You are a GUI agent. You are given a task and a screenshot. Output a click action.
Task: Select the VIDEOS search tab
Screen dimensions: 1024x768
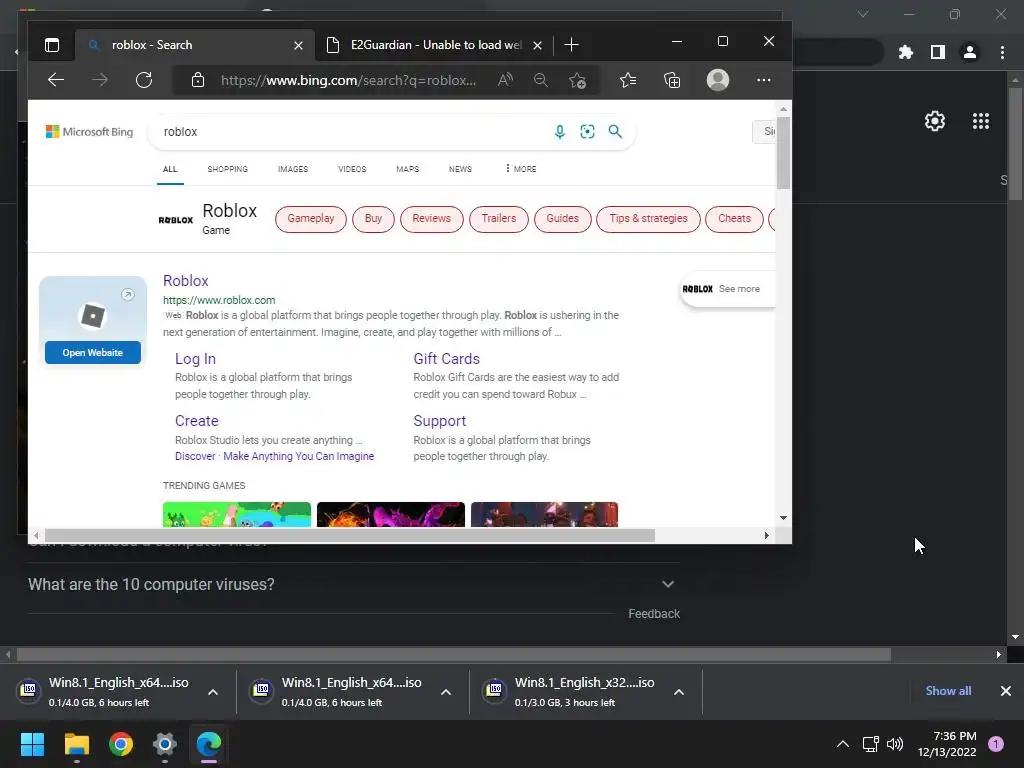tap(352, 169)
